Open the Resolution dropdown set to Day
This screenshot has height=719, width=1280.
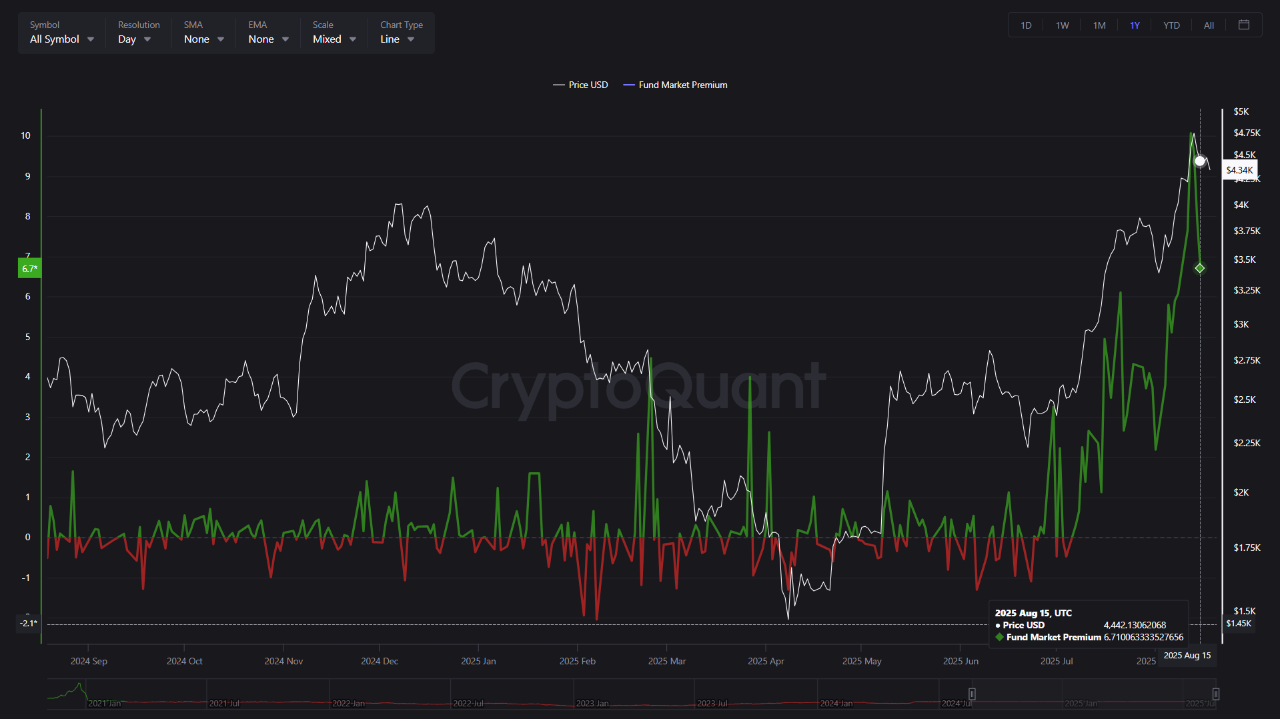(133, 39)
